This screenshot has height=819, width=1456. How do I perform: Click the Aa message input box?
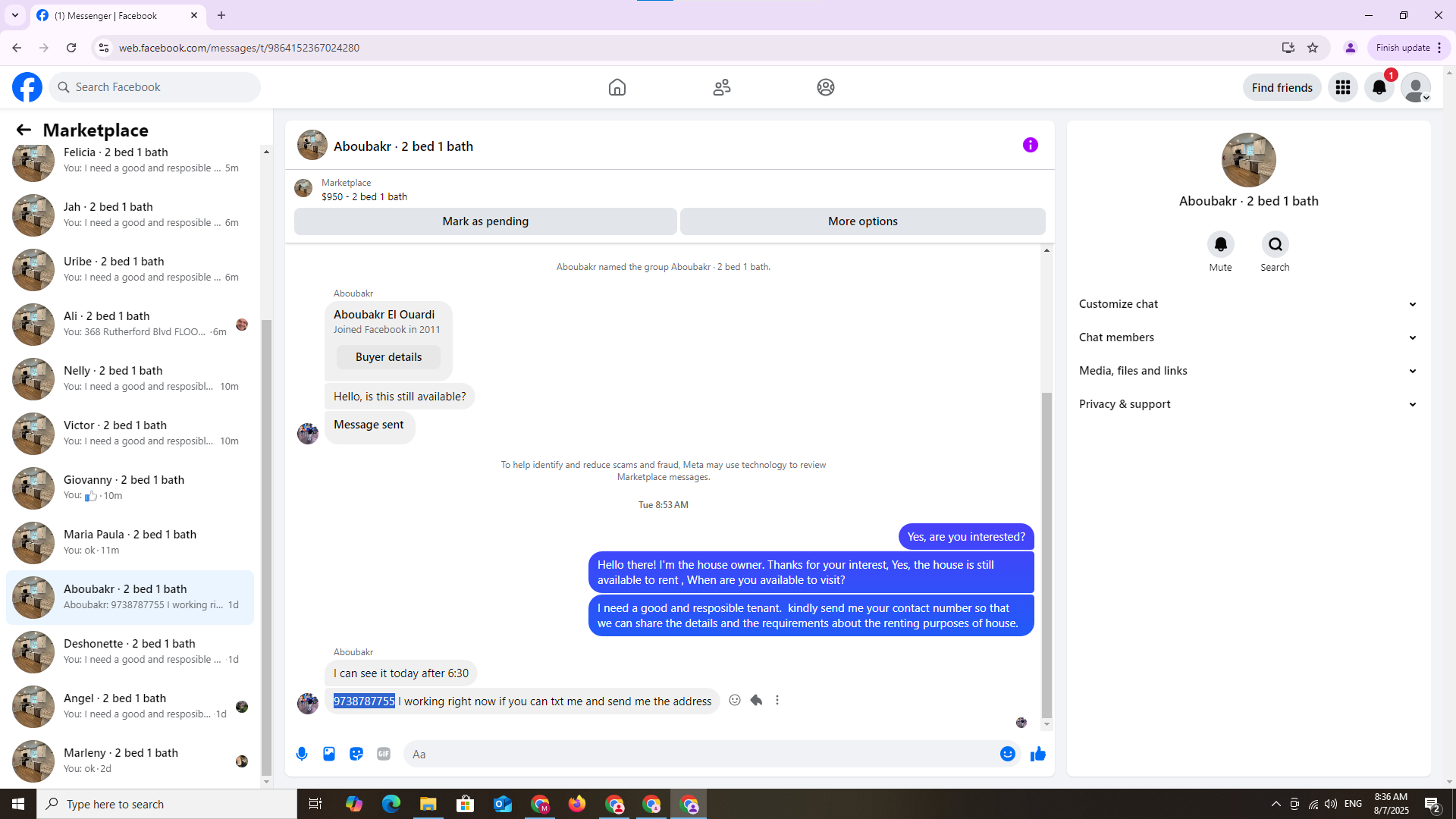(701, 754)
